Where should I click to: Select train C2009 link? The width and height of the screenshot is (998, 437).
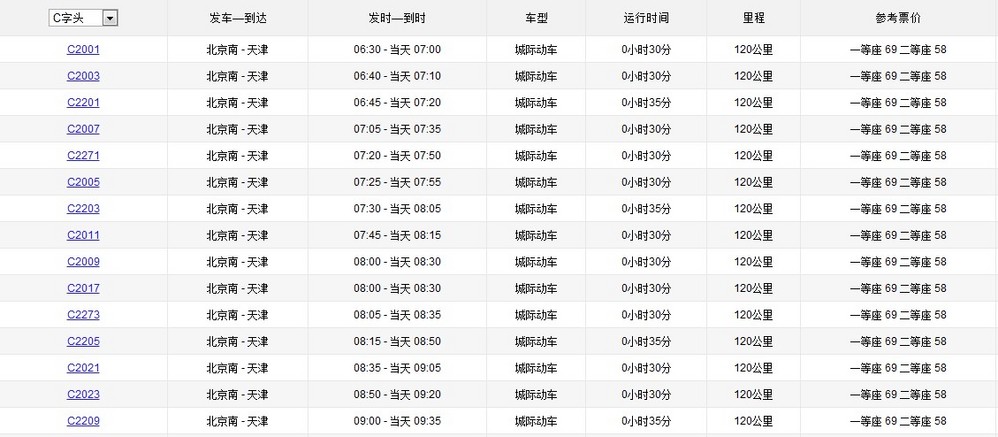coord(83,262)
